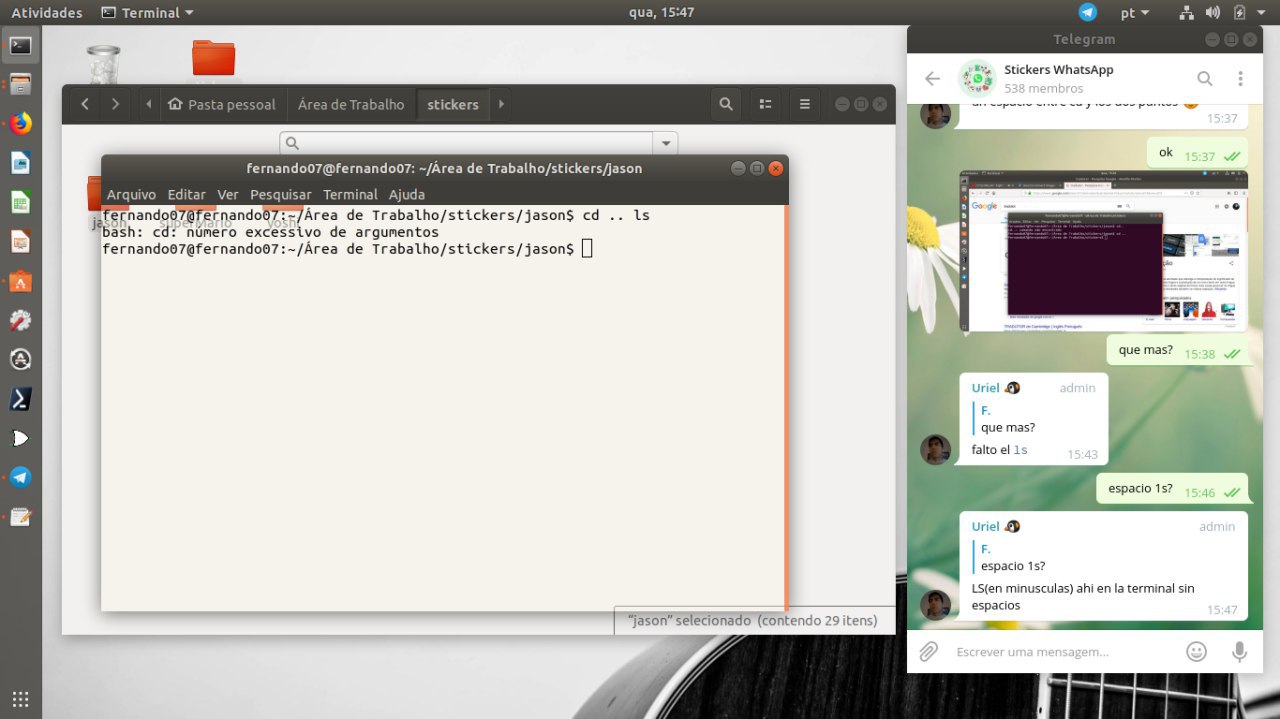Open LibreOffice Writer from the dock
The height and width of the screenshot is (719, 1280).
[x=20, y=163]
